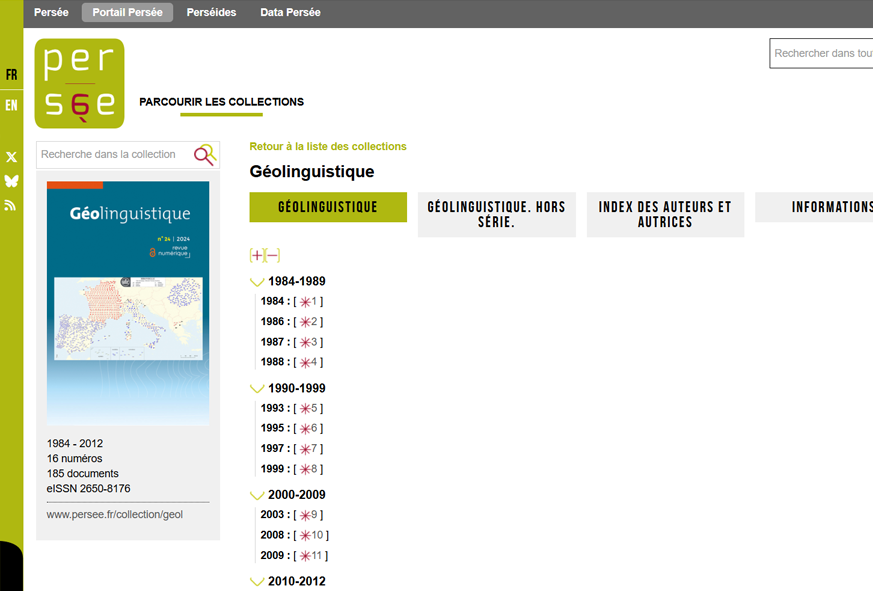Open the Bluesky butterfly icon link

(12, 181)
